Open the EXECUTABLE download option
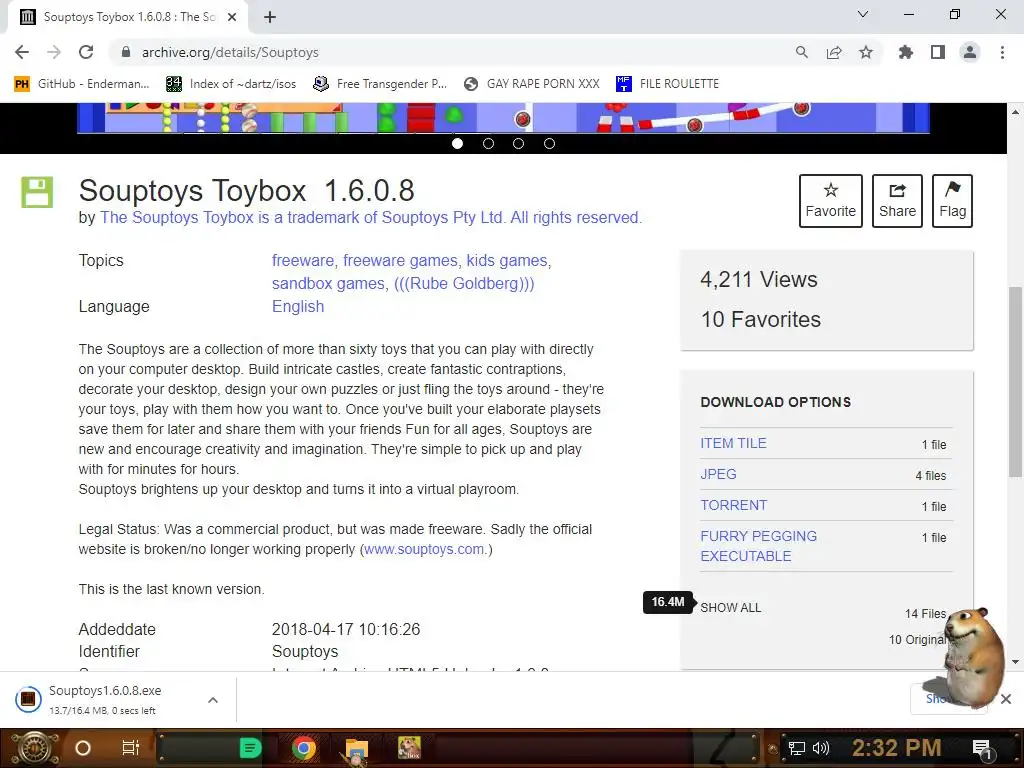The image size is (1024, 768). click(x=758, y=546)
